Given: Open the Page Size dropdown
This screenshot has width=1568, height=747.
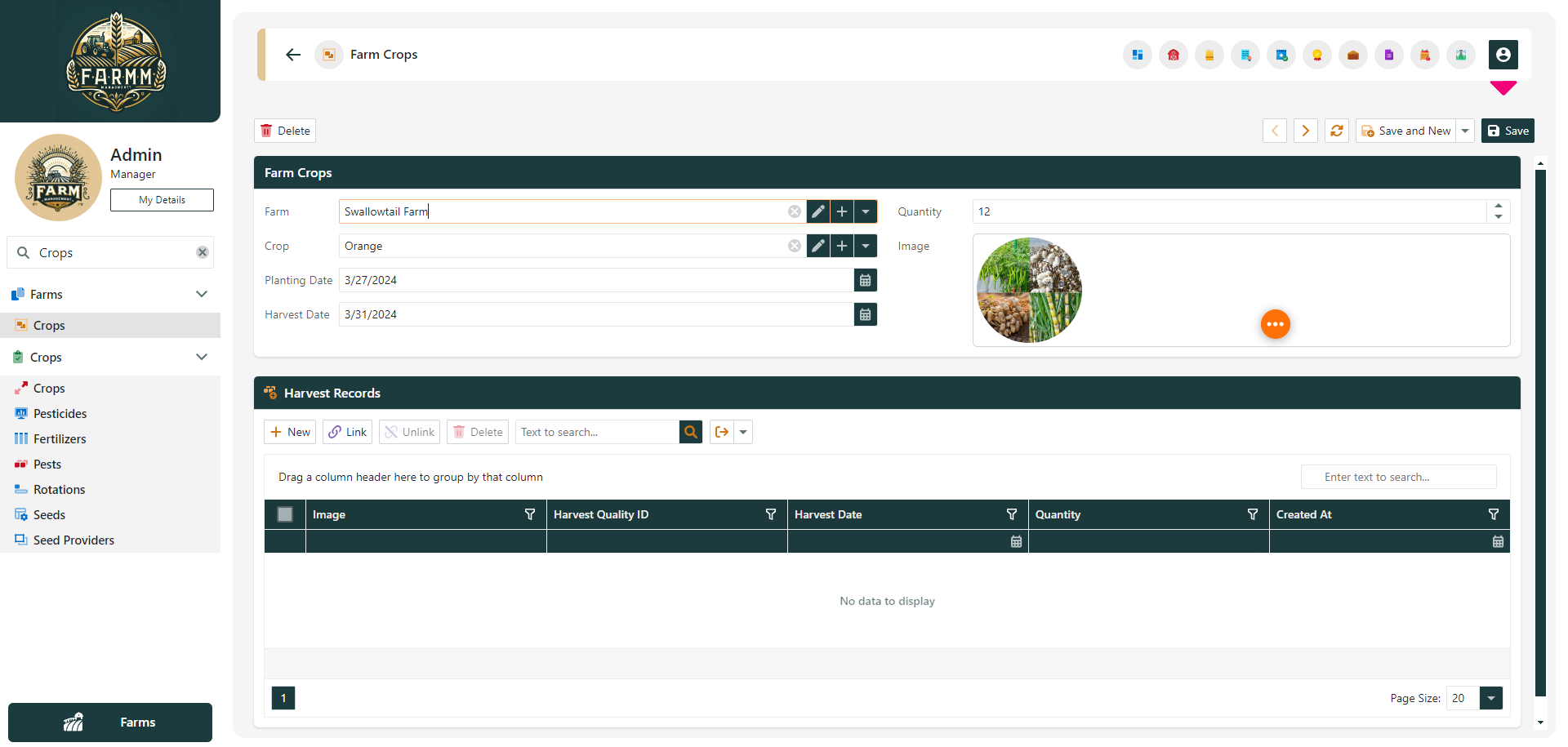Looking at the screenshot, I should (x=1490, y=698).
